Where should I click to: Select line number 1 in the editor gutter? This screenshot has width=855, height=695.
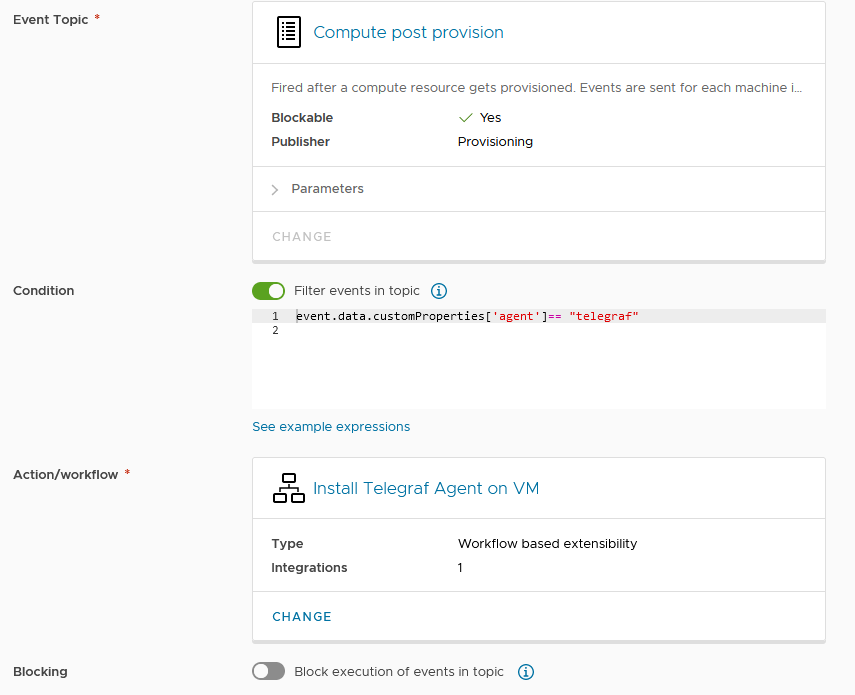coord(275,316)
